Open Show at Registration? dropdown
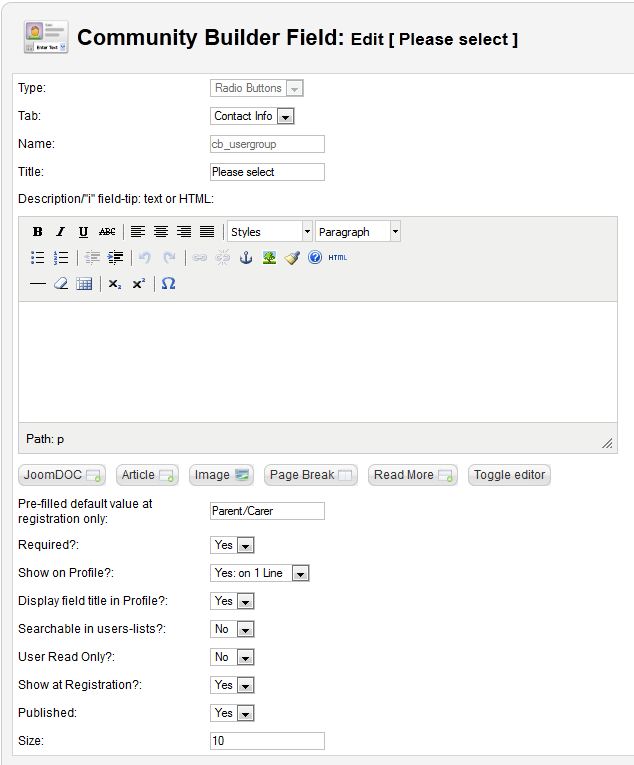 click(232, 685)
